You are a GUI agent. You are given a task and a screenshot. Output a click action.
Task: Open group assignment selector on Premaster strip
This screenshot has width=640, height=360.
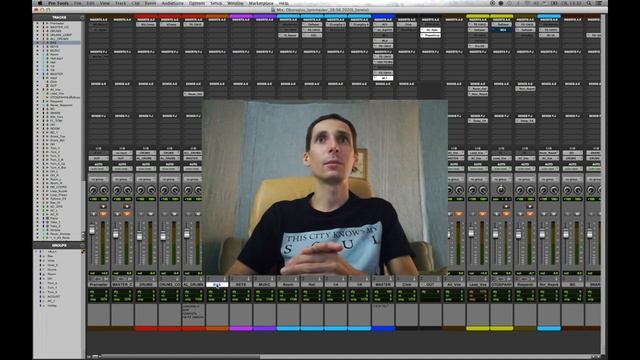99,179
